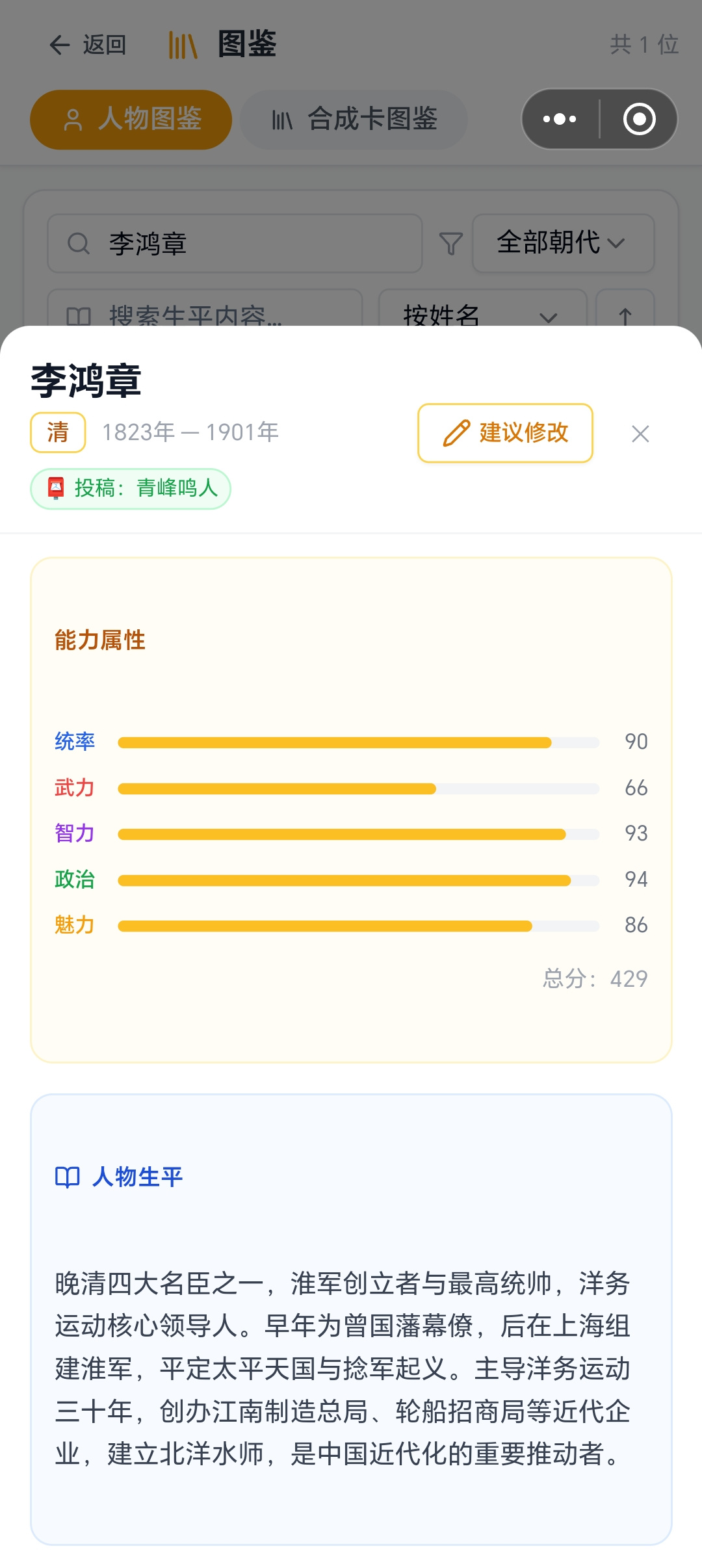Click the 建议修改 button

tap(505, 433)
